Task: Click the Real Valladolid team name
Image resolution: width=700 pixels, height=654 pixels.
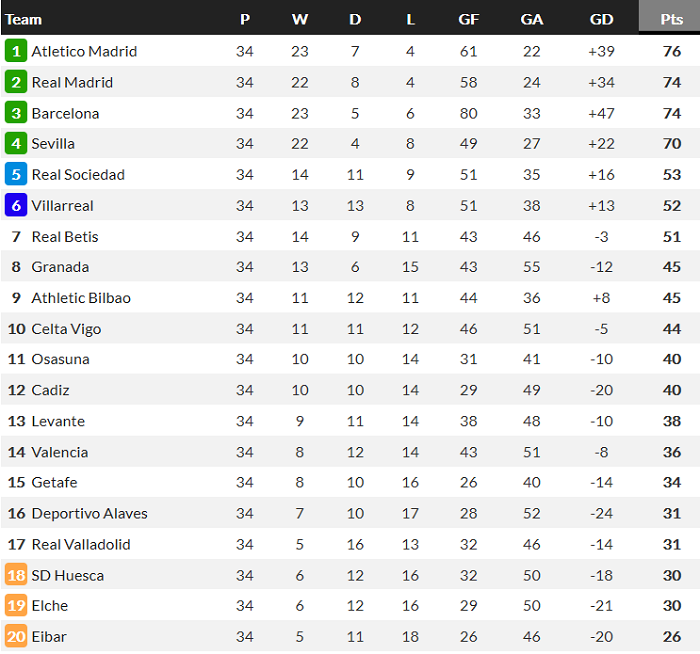Action: coord(81,545)
